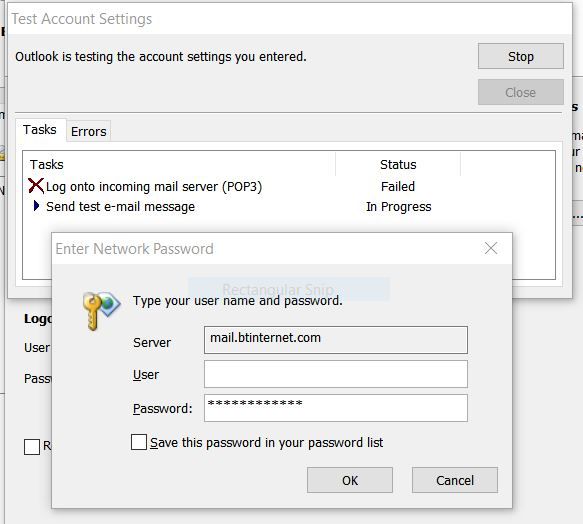Click the in-progress arrow marker icon
583x524 pixels.
pyautogui.click(x=36, y=206)
